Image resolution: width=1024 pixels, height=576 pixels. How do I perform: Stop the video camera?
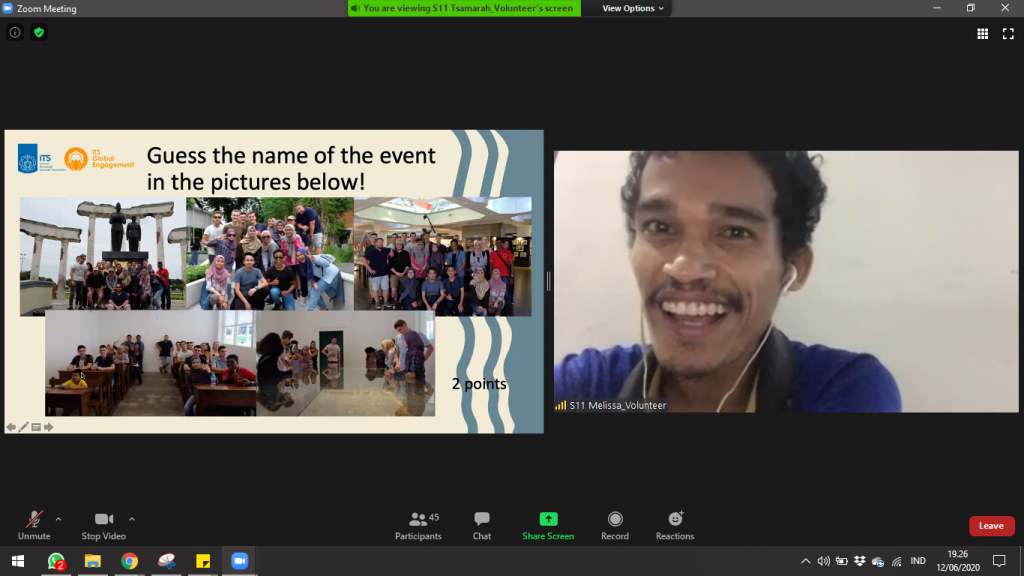pos(104,524)
